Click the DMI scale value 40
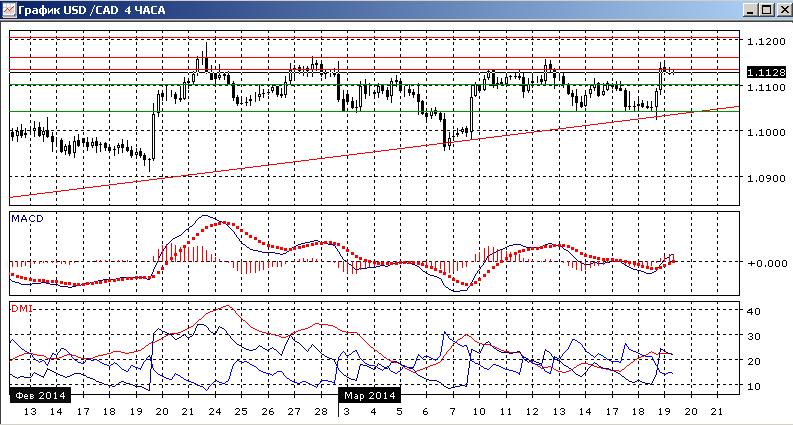Viewport: 793px width, 425px height. click(x=755, y=312)
